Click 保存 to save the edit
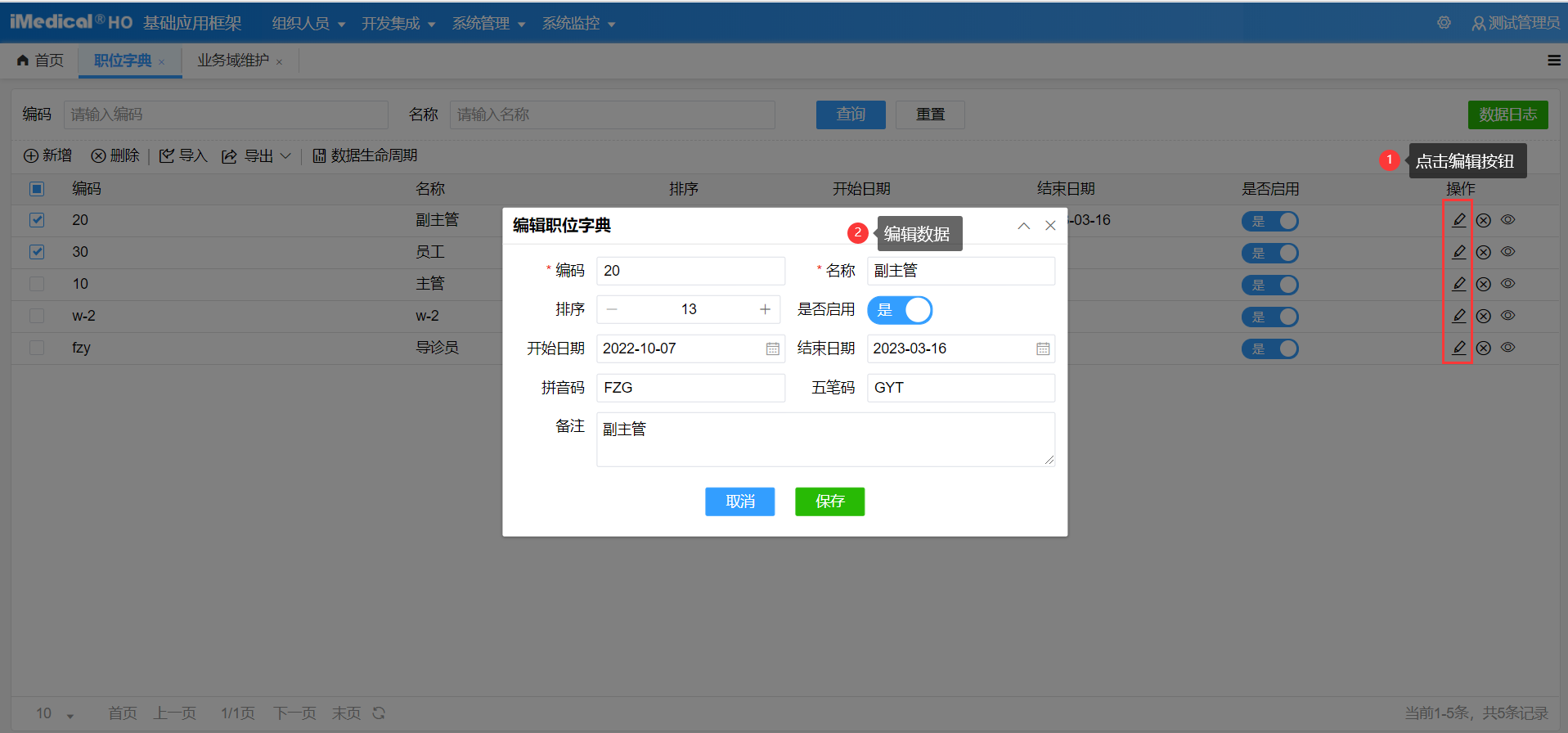The height and width of the screenshot is (733, 1568). point(829,501)
